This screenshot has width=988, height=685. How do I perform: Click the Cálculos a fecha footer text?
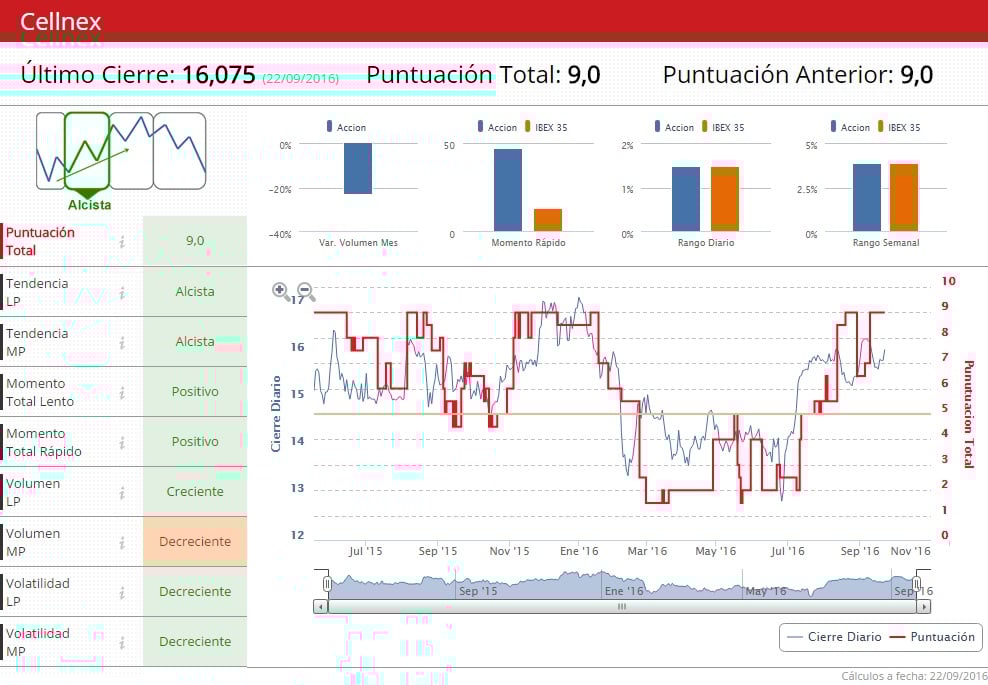914,676
